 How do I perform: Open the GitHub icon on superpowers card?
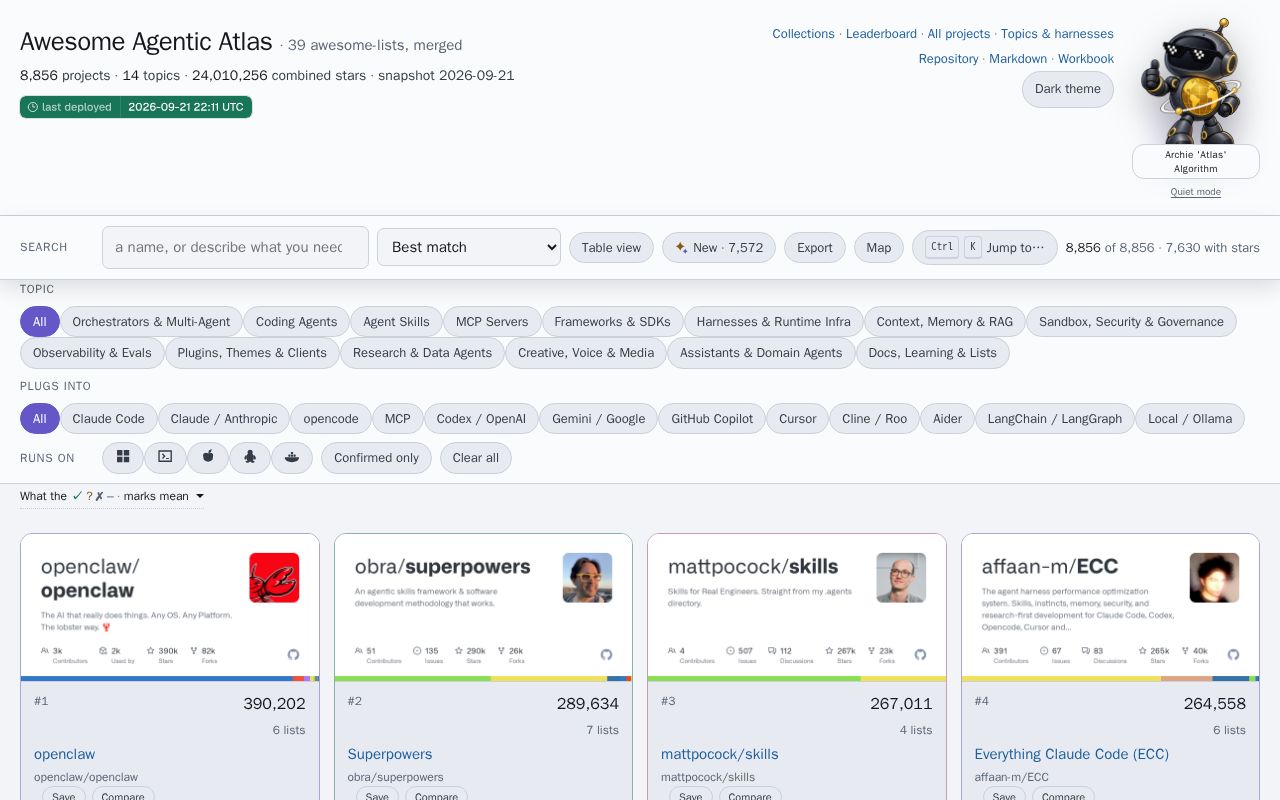pos(606,655)
